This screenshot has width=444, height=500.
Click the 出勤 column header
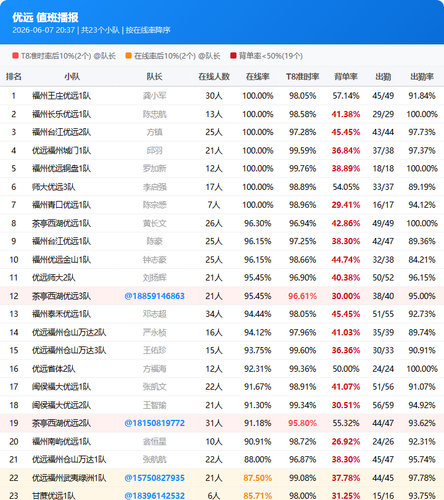(x=383, y=77)
